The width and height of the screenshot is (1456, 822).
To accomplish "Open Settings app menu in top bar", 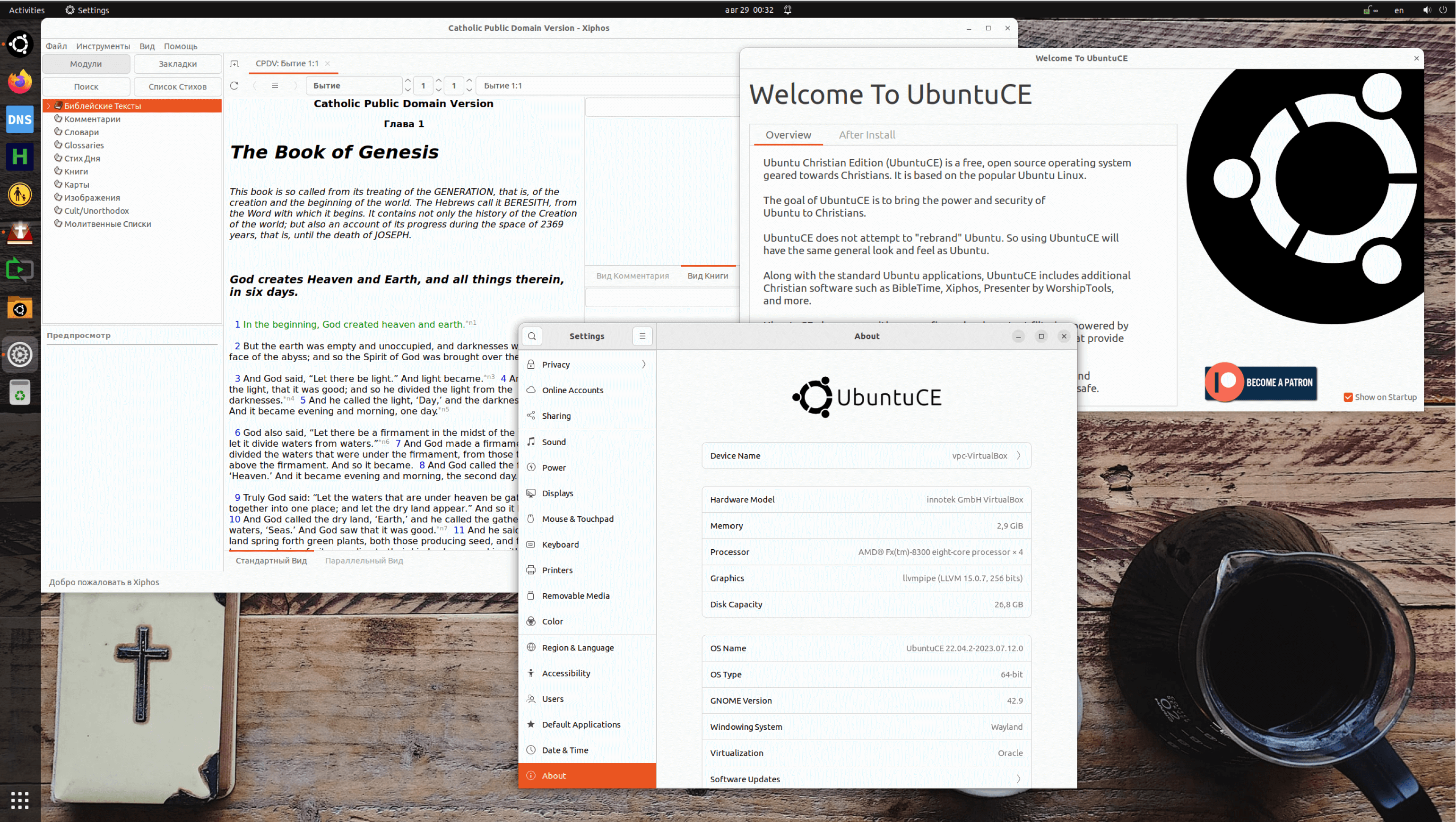I will pyautogui.click(x=87, y=9).
